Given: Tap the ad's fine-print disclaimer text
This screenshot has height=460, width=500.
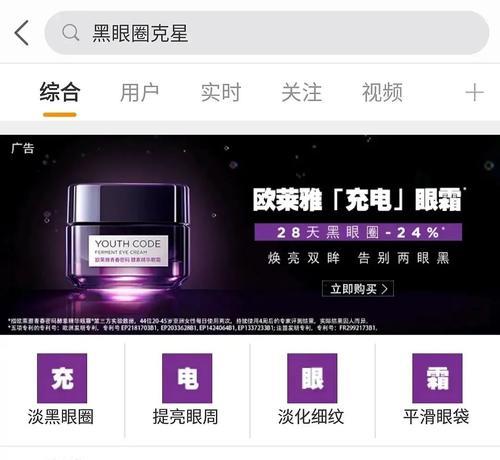Looking at the screenshot, I should [193, 324].
